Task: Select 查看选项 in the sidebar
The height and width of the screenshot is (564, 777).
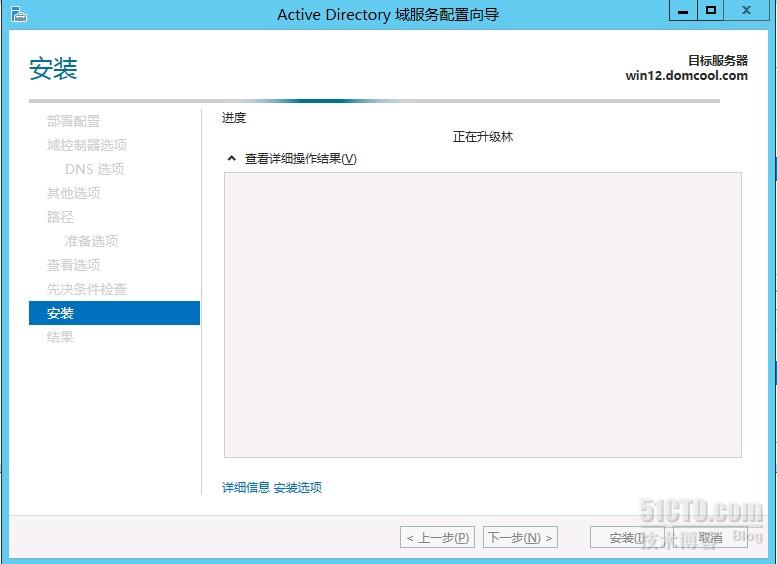Action: (x=73, y=265)
